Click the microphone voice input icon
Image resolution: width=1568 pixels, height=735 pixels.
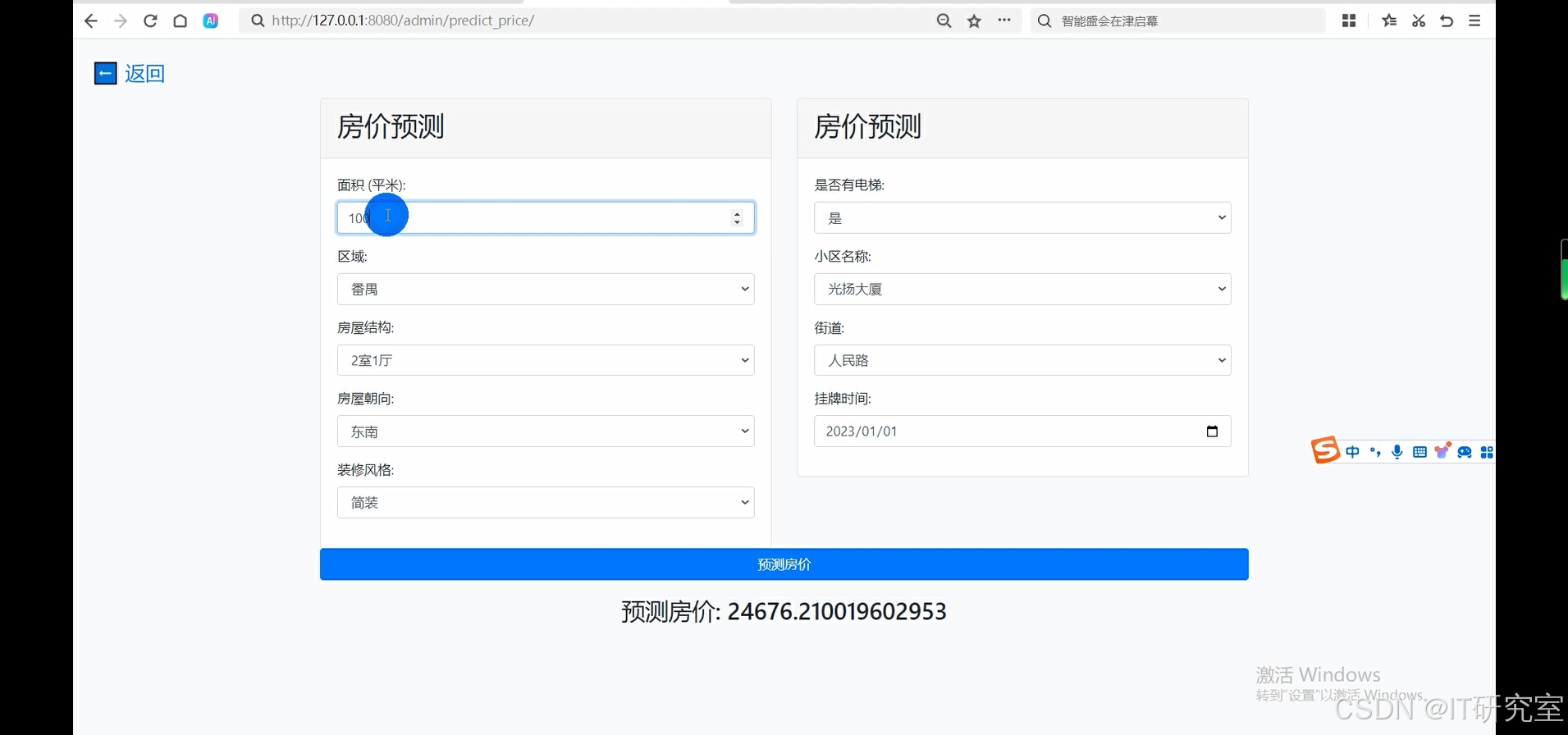click(1397, 452)
